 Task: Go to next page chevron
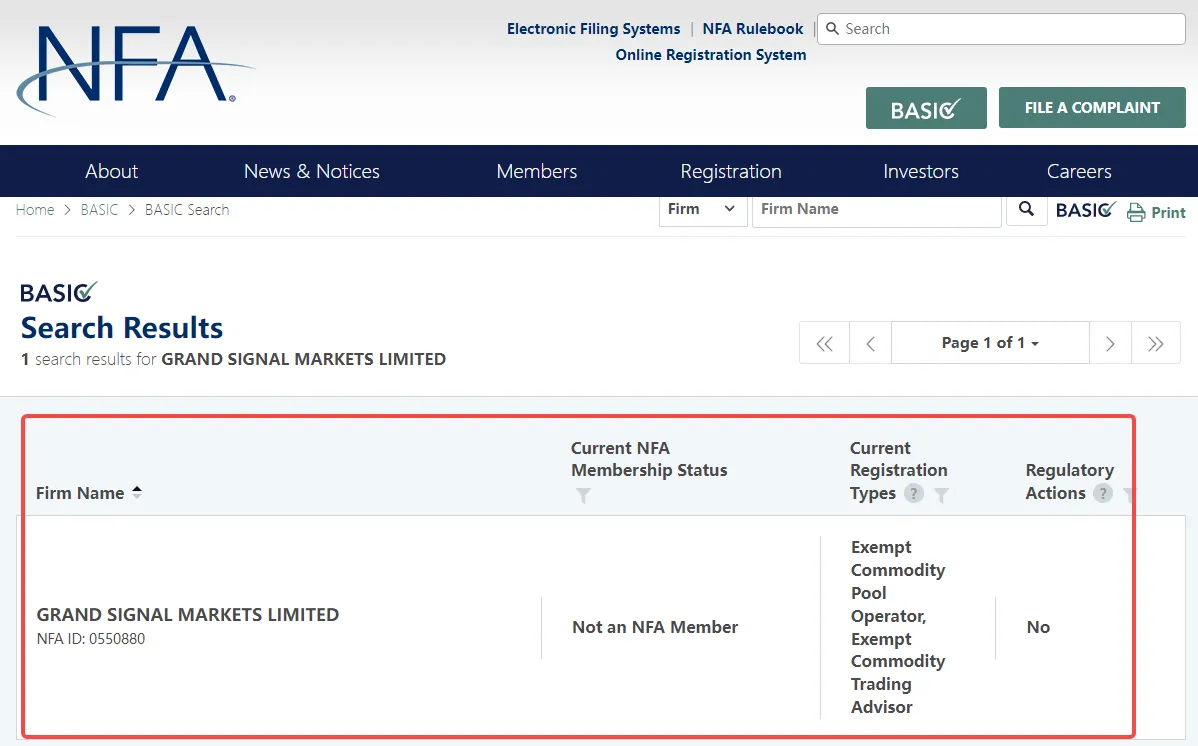[1110, 343]
